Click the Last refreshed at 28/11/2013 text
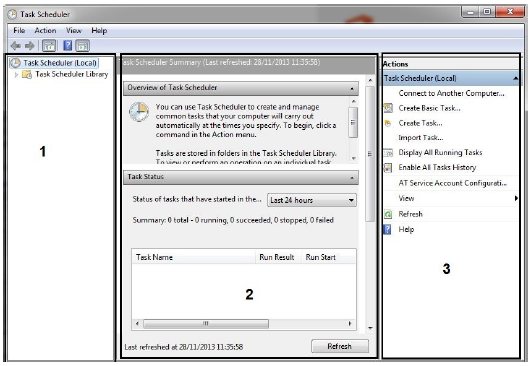Image resolution: width=530 pixels, height=366 pixels. pos(184,347)
